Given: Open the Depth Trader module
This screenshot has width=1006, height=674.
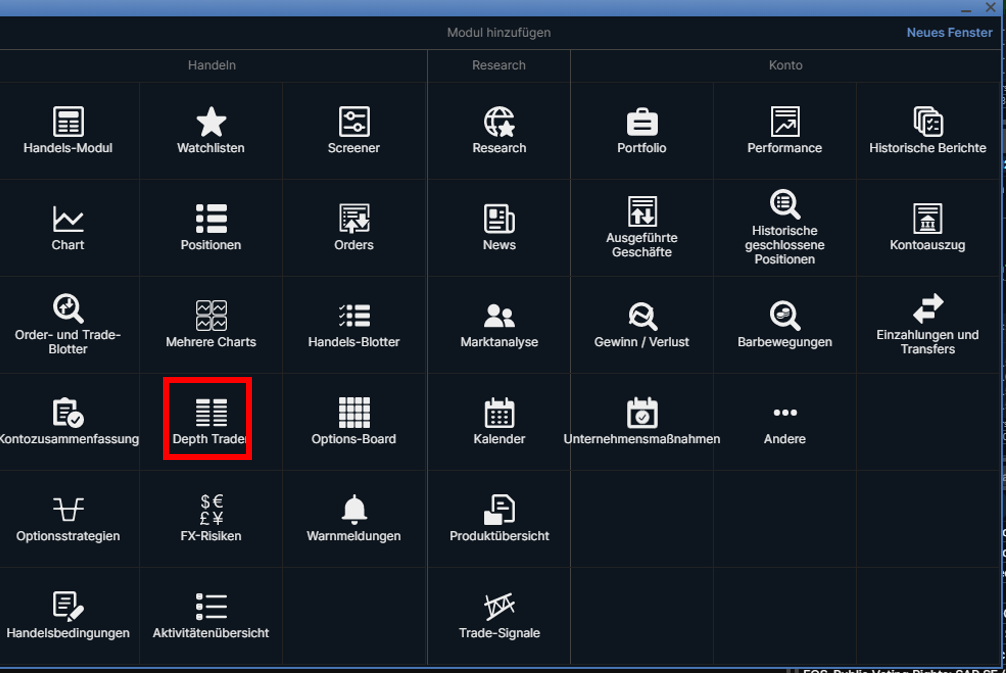Looking at the screenshot, I should coord(211,414).
